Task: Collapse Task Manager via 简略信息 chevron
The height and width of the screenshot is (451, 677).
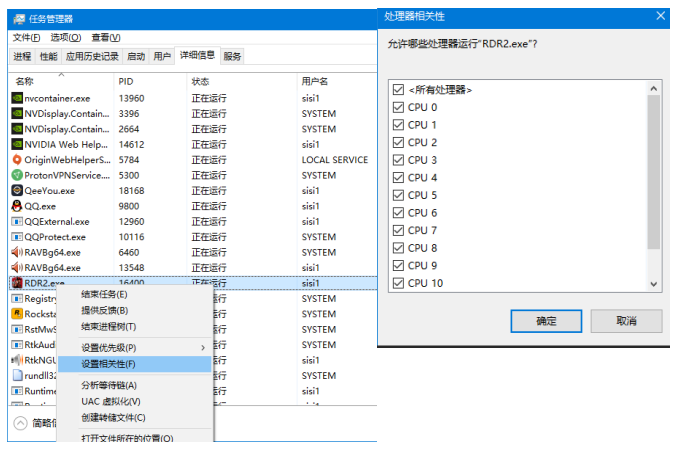Action: [x=19, y=423]
